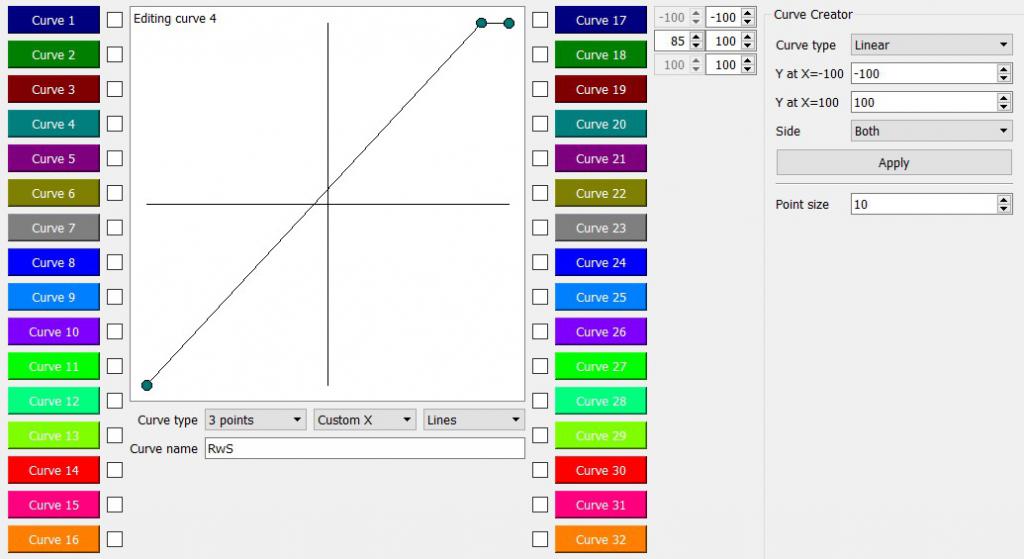Click the orange Curve 16 button

click(54, 539)
